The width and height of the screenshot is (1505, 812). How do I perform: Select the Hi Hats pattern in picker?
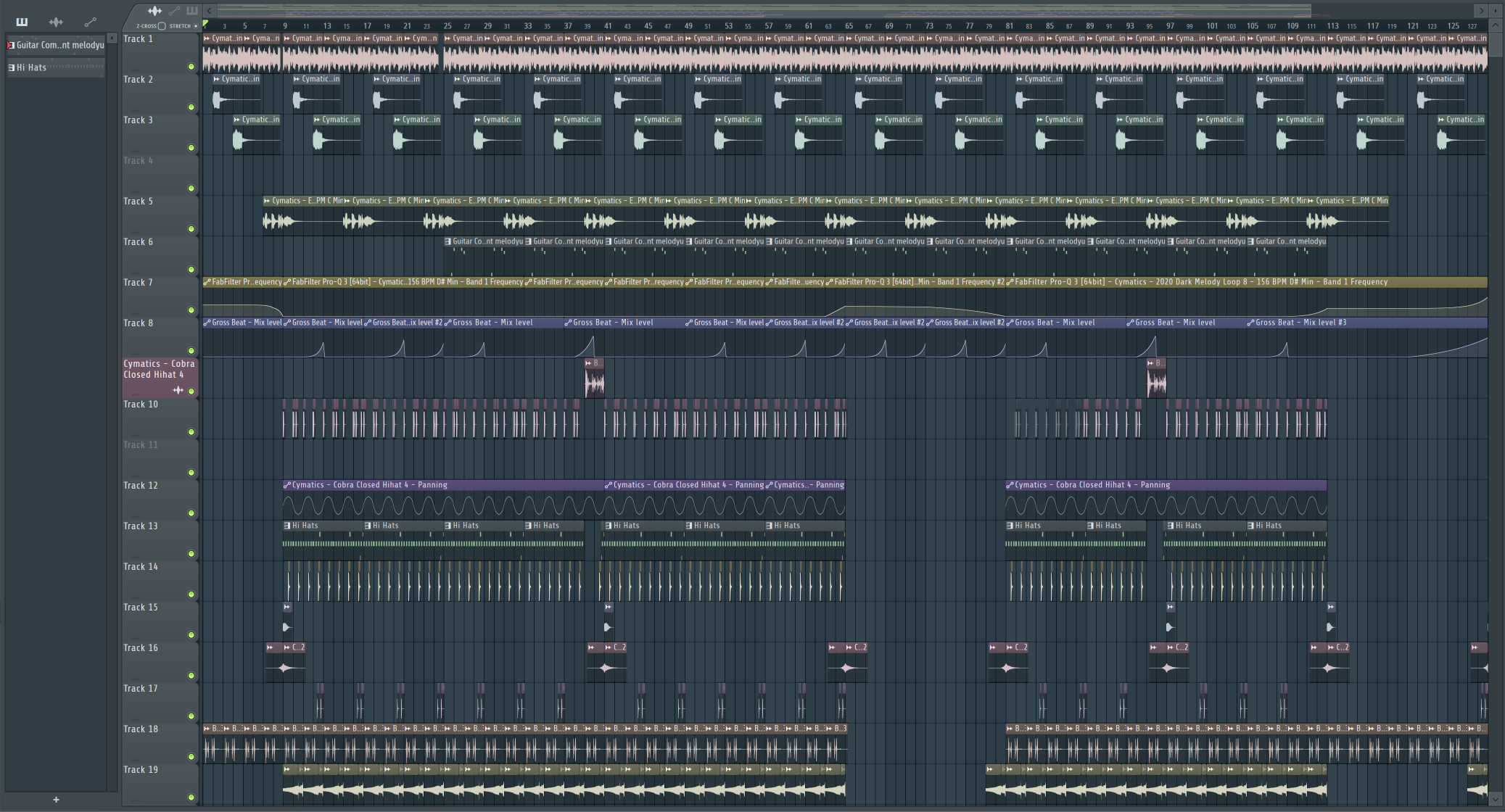(56, 67)
